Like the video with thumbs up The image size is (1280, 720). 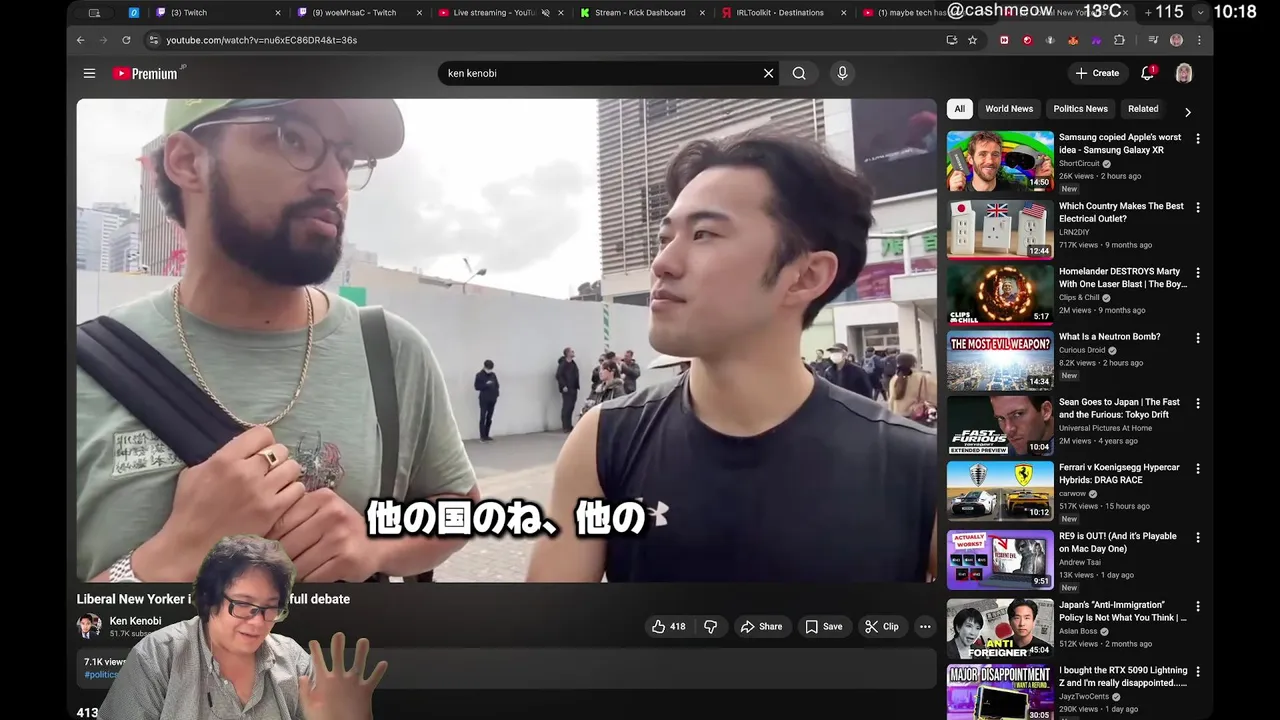pos(668,627)
